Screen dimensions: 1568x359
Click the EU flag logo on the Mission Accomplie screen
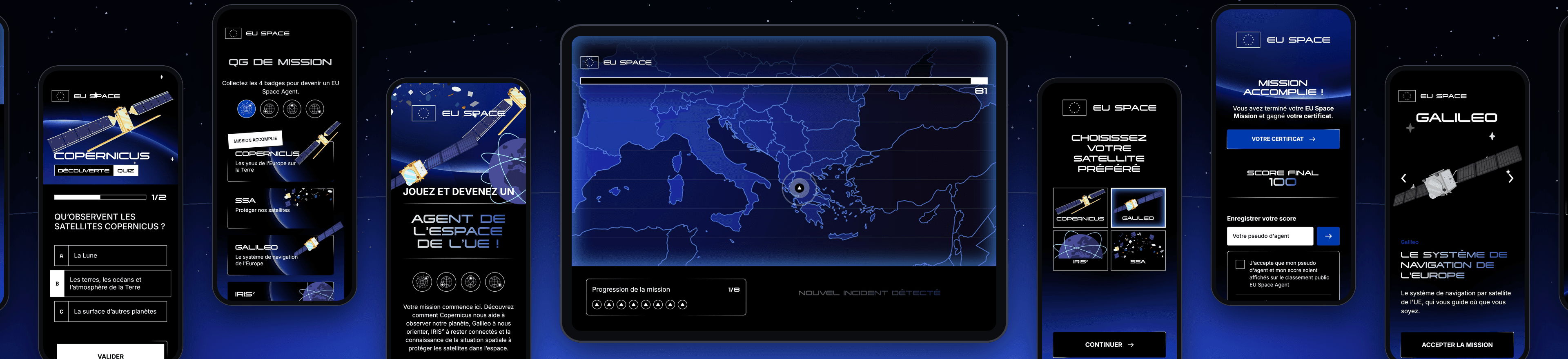(x=1248, y=40)
